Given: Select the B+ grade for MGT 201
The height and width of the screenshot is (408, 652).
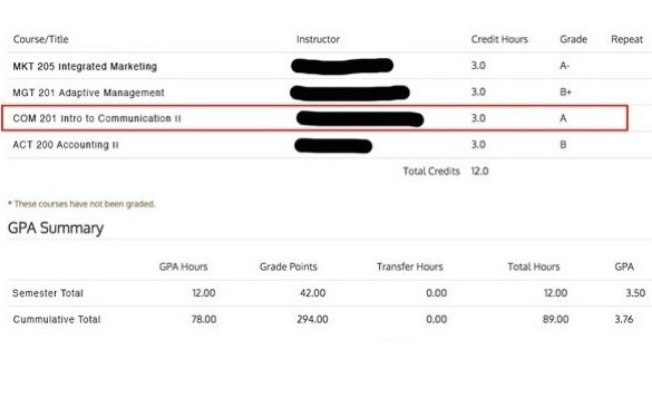Looking at the screenshot, I should (565, 92).
